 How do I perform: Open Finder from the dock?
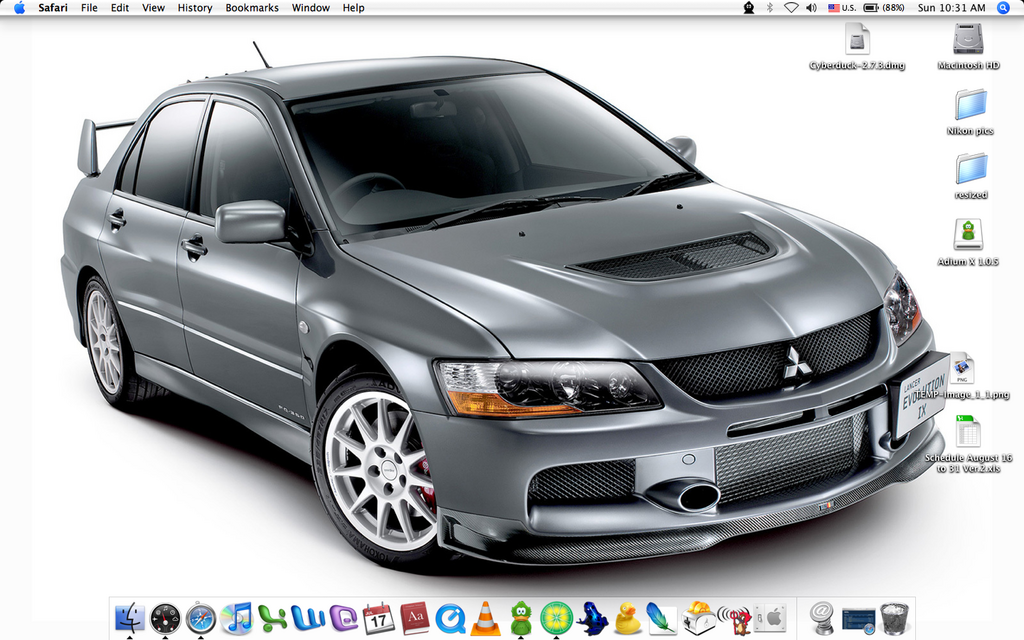click(129, 618)
